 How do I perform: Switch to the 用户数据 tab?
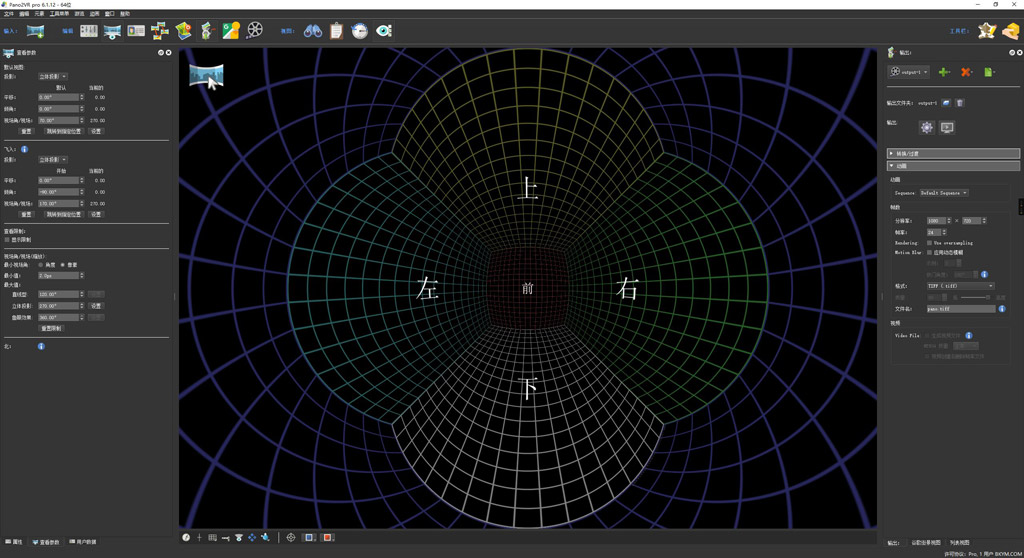point(83,542)
